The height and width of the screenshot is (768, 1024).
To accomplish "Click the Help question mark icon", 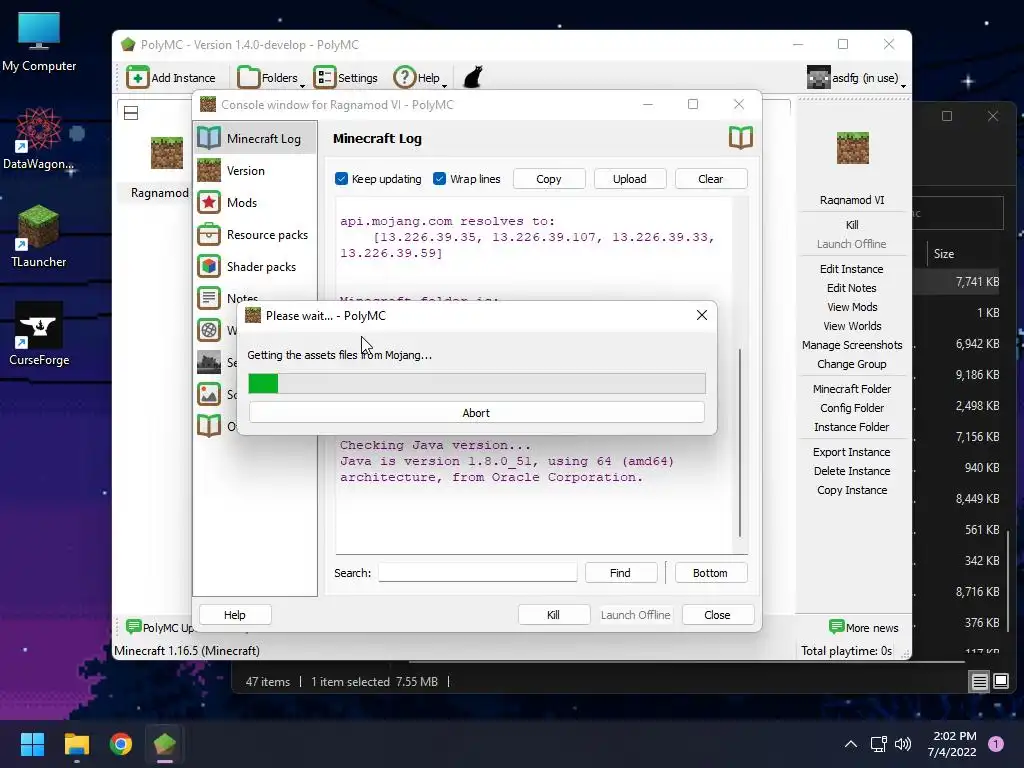I will (404, 78).
